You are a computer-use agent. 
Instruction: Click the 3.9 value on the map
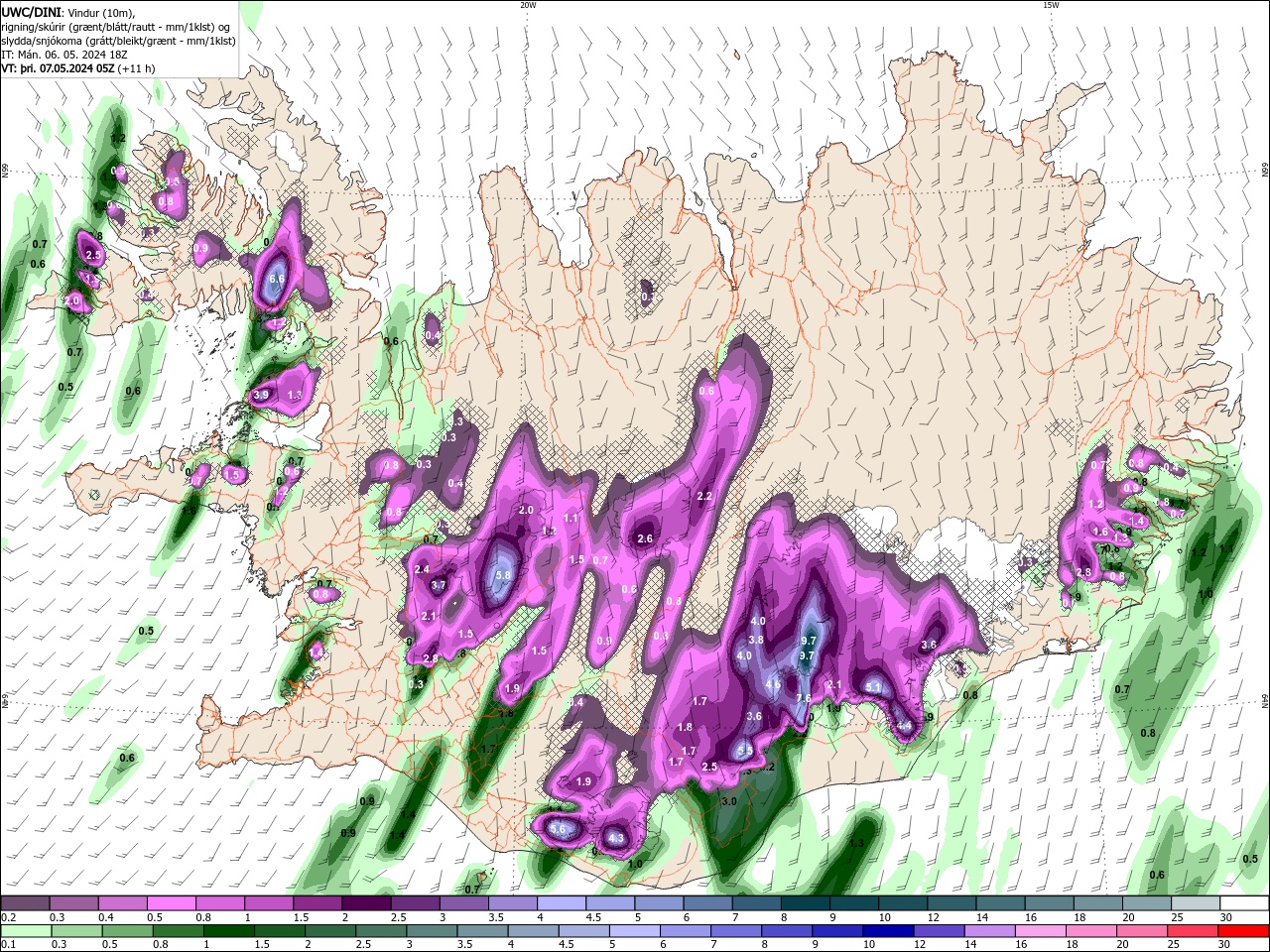261,395
